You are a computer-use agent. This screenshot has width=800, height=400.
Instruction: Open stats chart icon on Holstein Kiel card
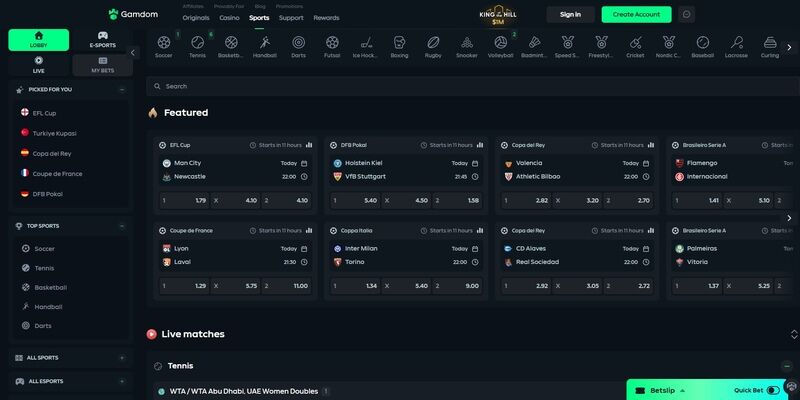point(480,145)
